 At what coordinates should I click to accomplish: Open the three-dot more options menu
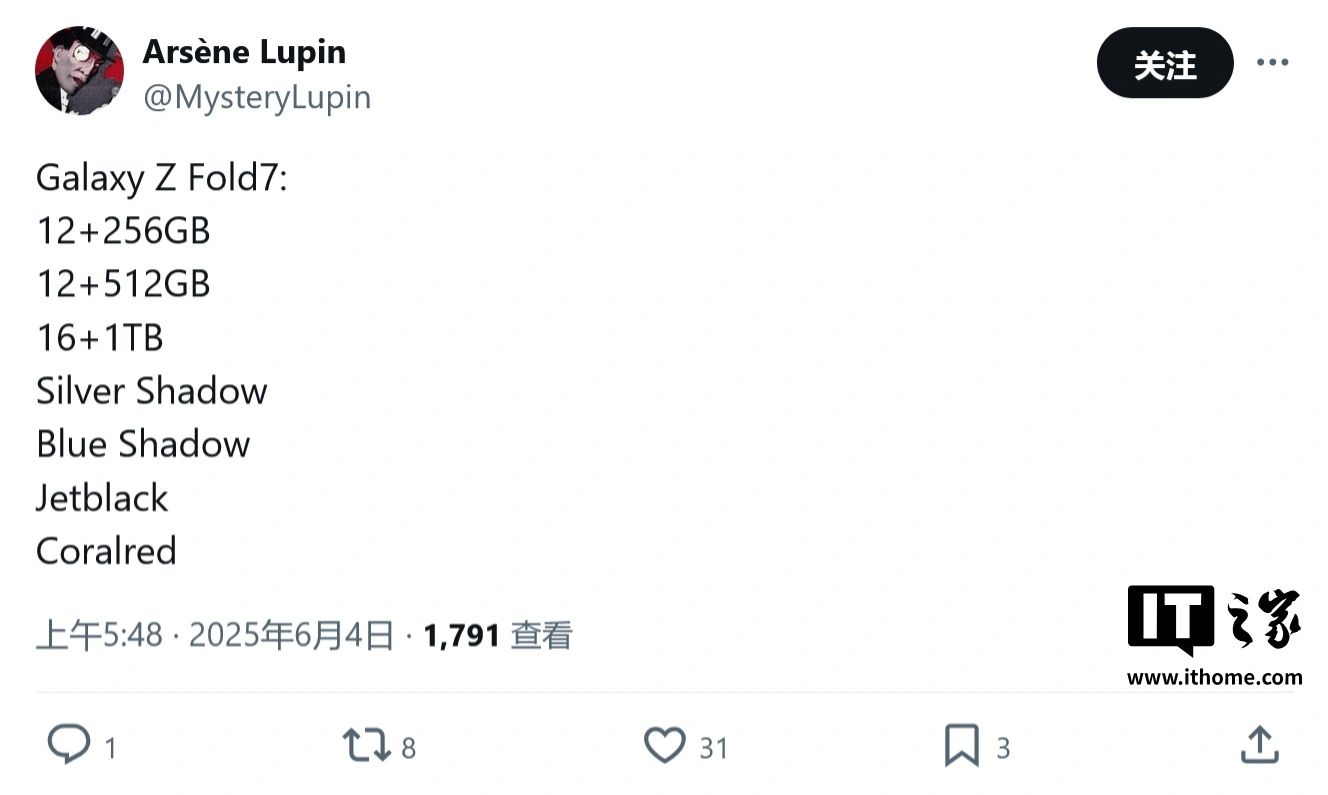(1272, 63)
